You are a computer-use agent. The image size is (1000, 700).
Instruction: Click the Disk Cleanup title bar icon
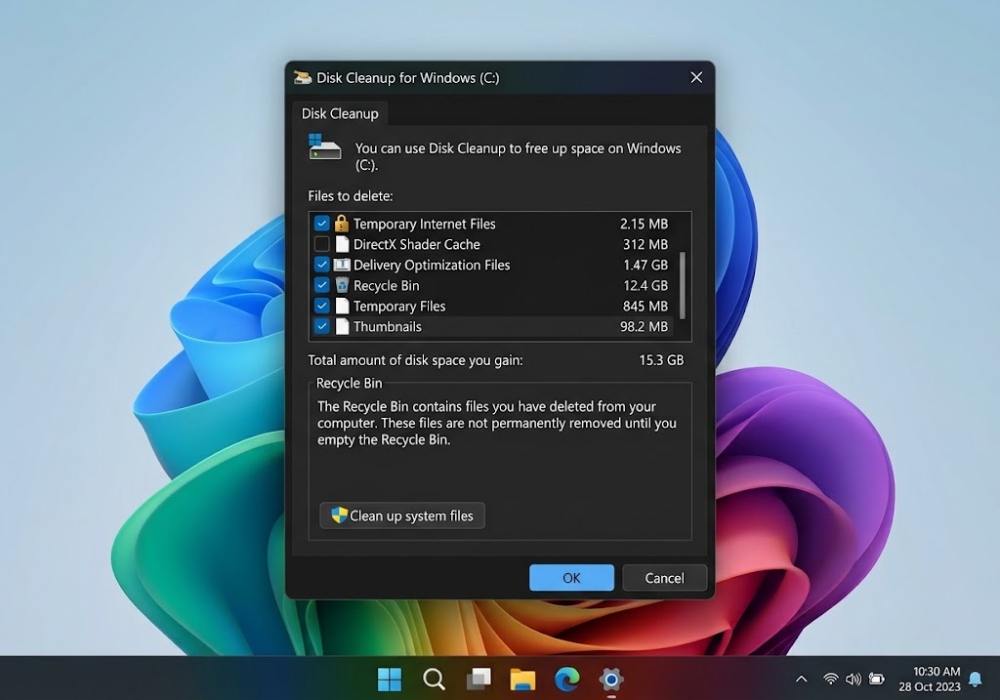pyautogui.click(x=303, y=78)
